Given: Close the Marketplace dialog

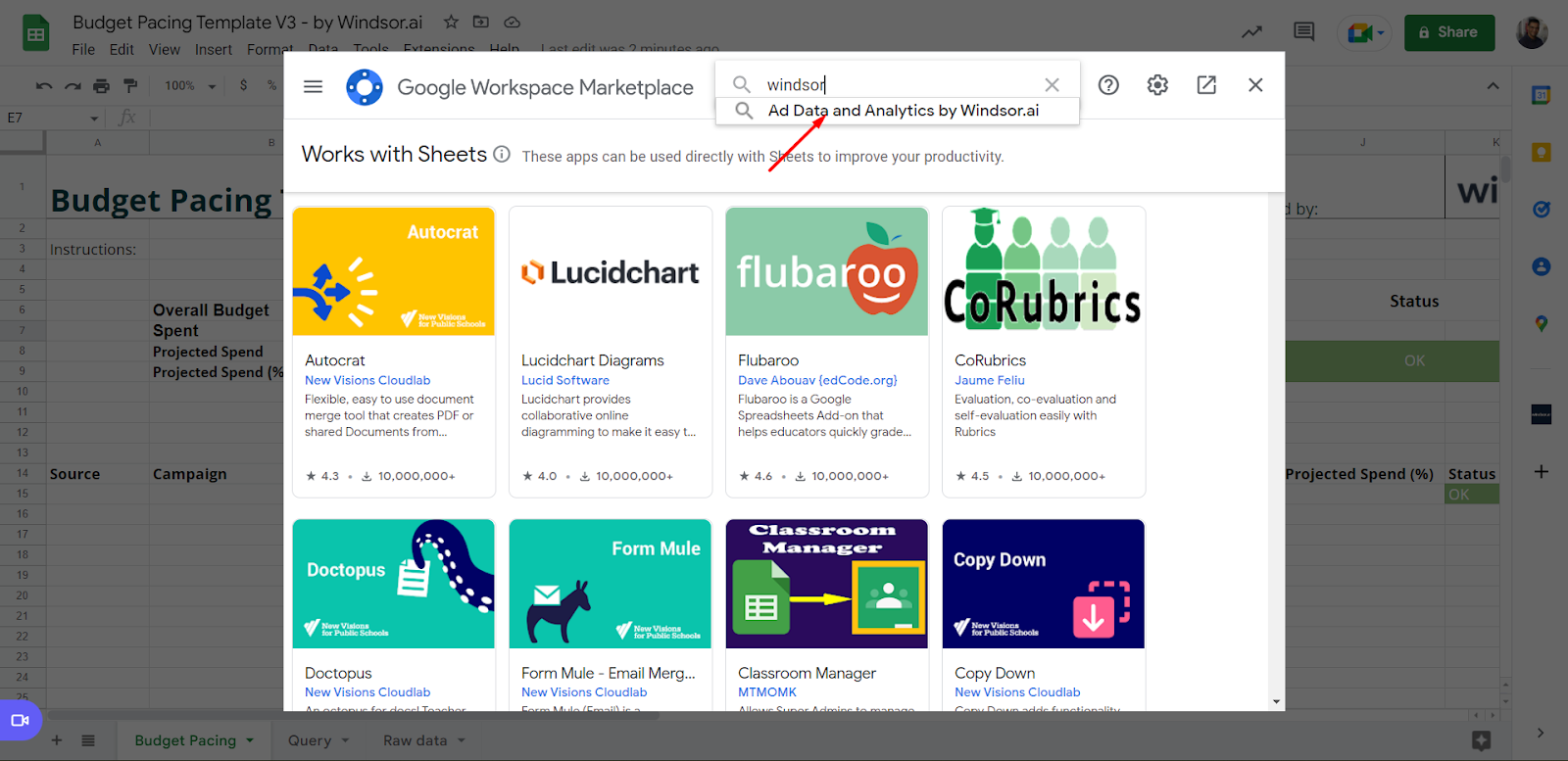Looking at the screenshot, I should click(1255, 85).
